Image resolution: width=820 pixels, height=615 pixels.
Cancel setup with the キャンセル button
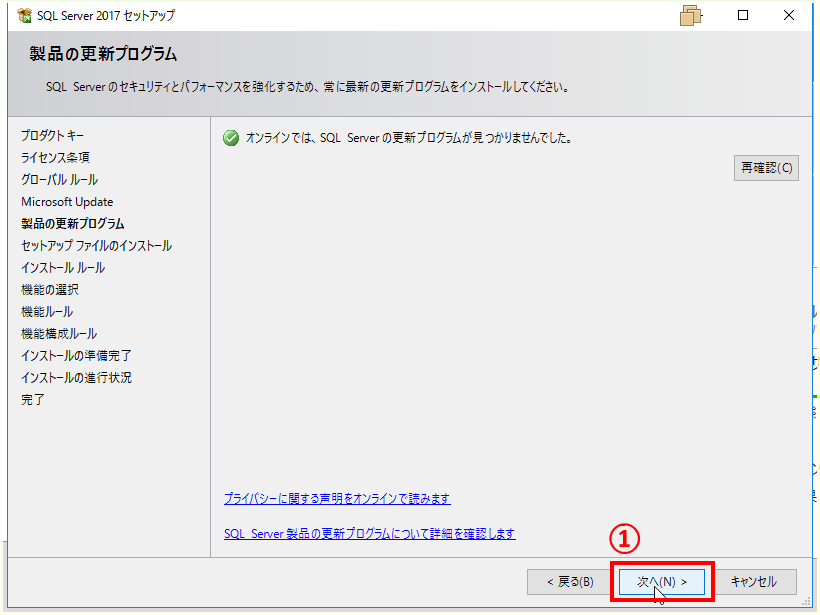[x=754, y=582]
